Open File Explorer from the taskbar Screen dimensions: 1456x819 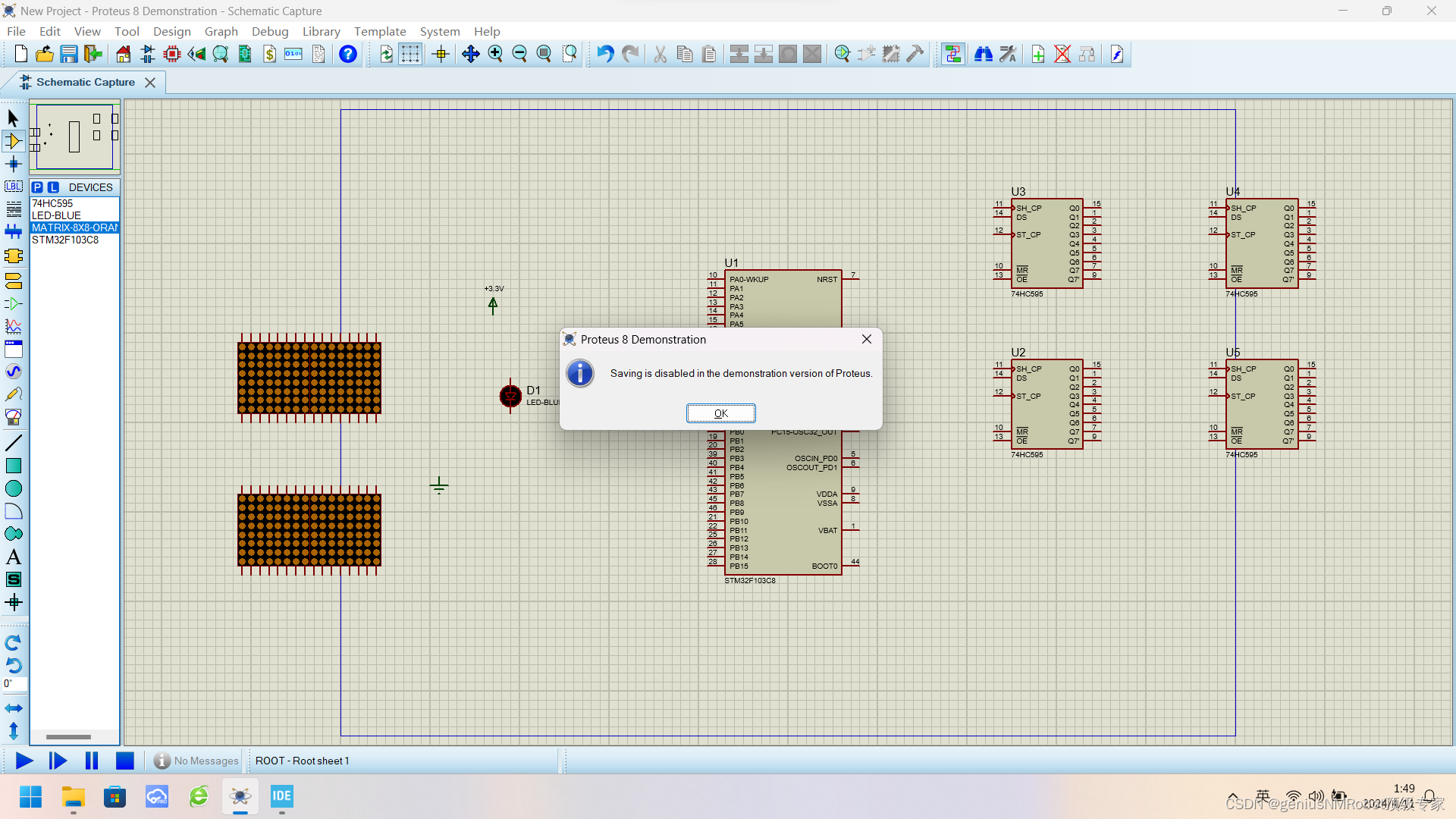[73, 797]
